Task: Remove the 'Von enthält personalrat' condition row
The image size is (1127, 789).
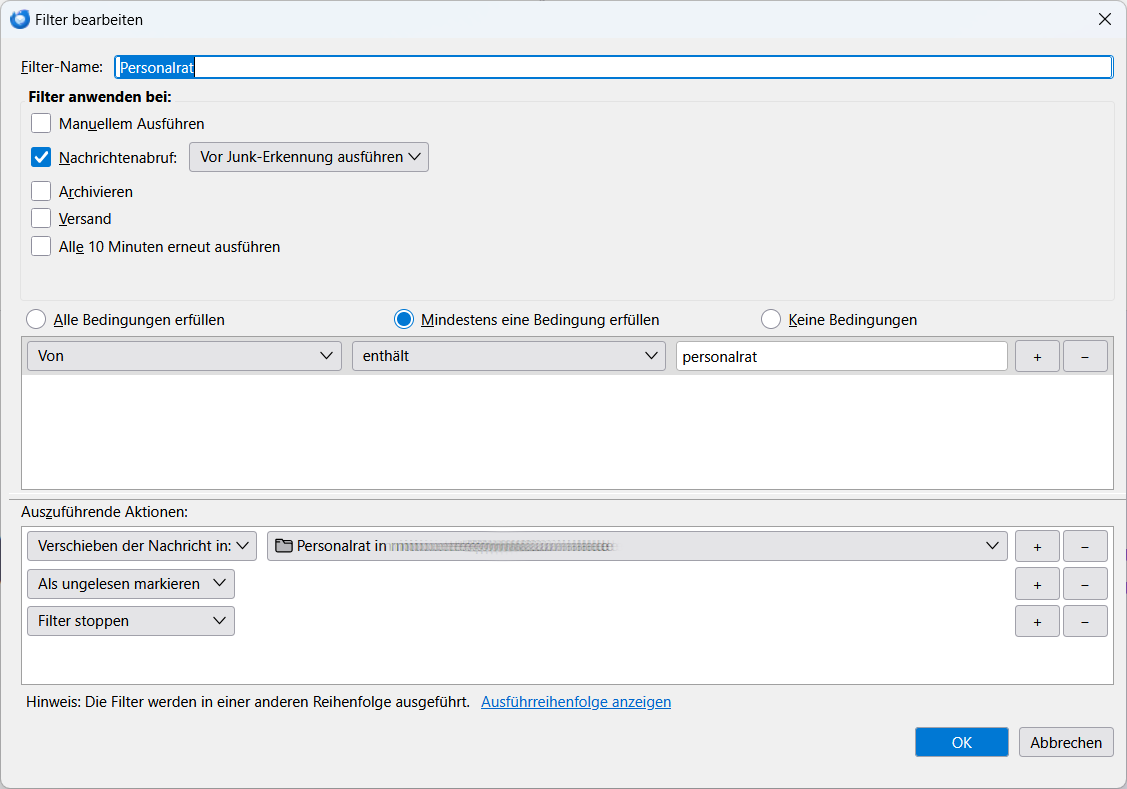Action: (x=1085, y=356)
